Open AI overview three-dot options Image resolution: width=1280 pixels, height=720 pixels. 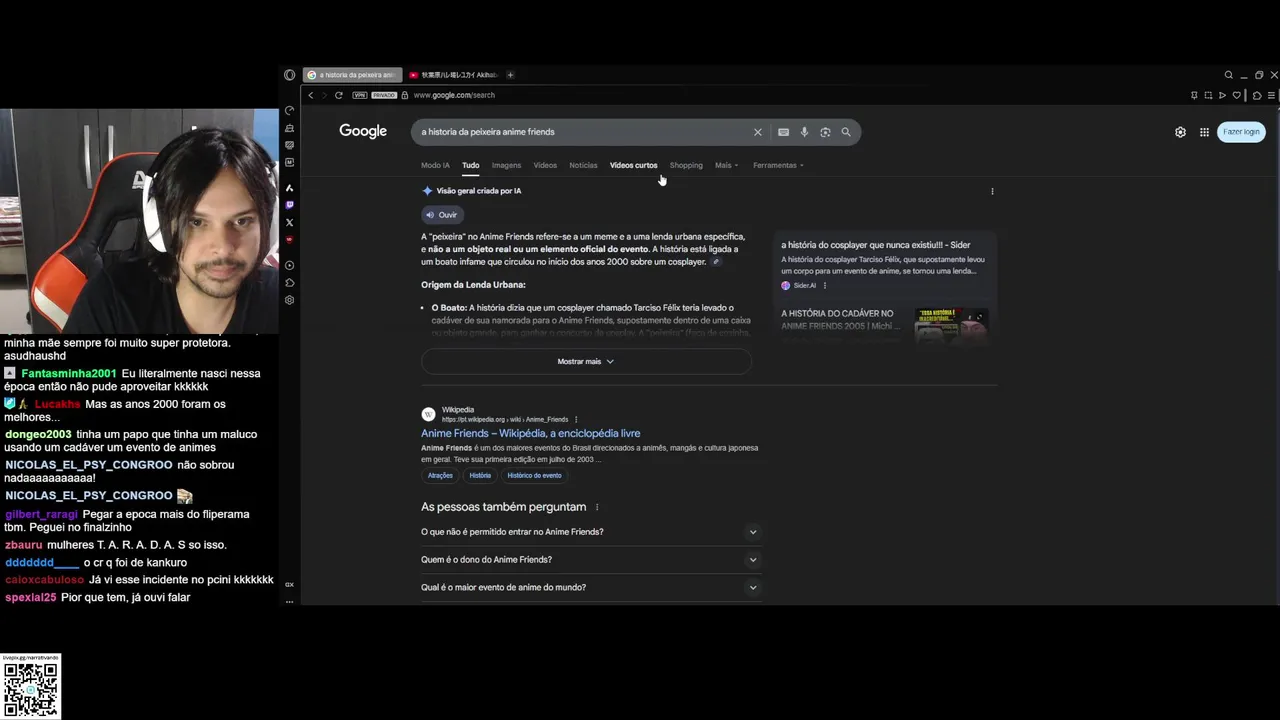coord(992,191)
